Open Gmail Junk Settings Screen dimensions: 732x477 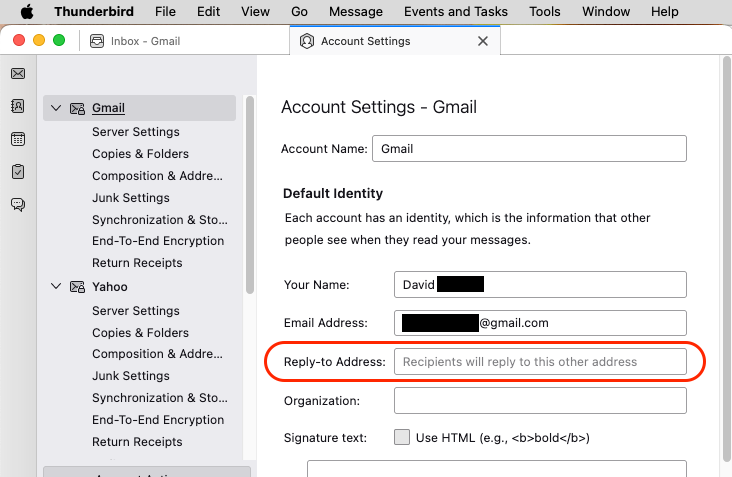[x=131, y=198]
